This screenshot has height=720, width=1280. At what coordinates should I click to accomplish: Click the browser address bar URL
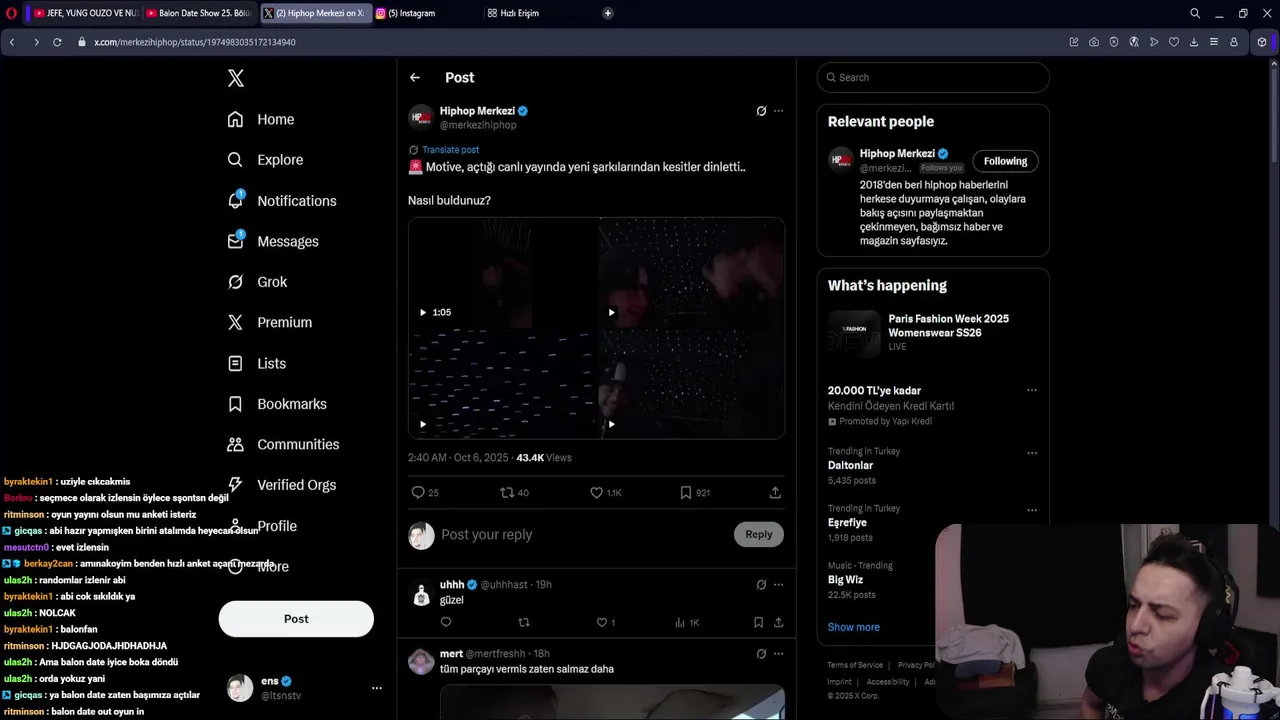point(195,42)
